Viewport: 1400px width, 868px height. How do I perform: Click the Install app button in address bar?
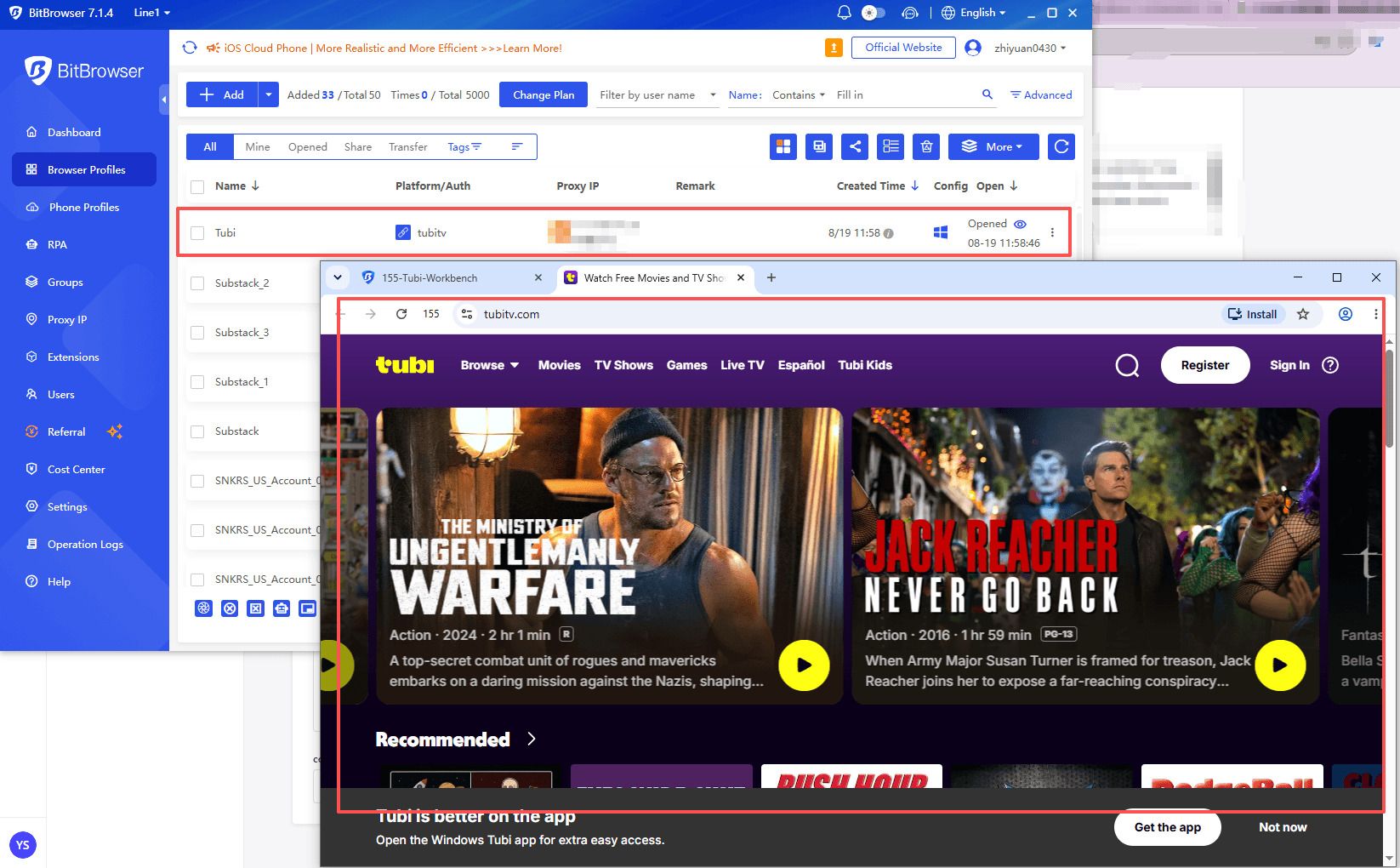tap(1254, 314)
